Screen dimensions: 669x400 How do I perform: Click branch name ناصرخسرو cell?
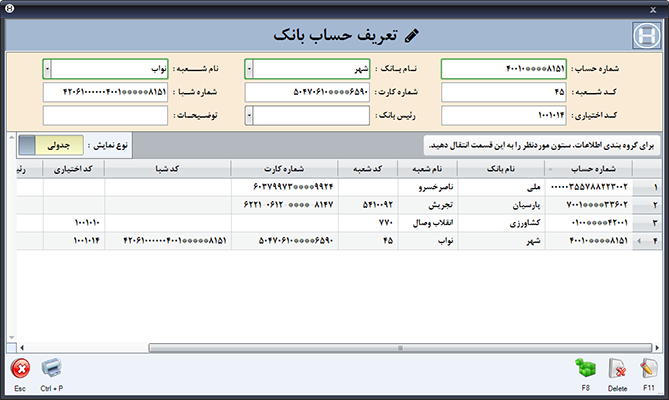[x=428, y=187]
